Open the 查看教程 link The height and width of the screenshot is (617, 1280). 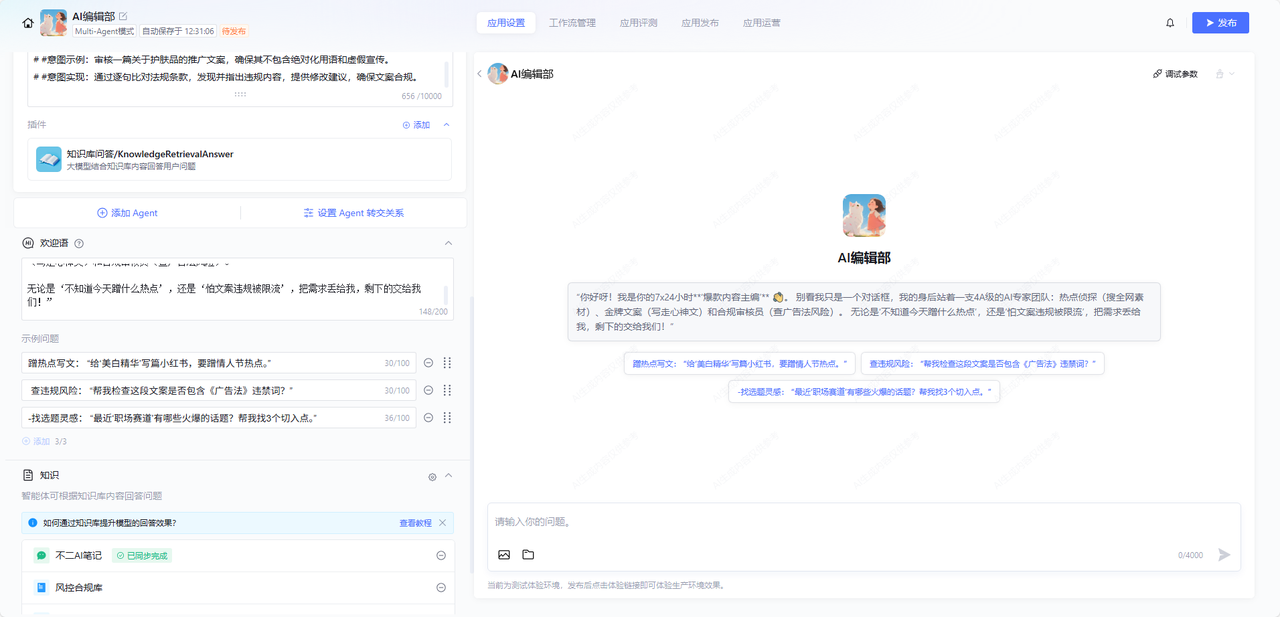[x=415, y=523]
